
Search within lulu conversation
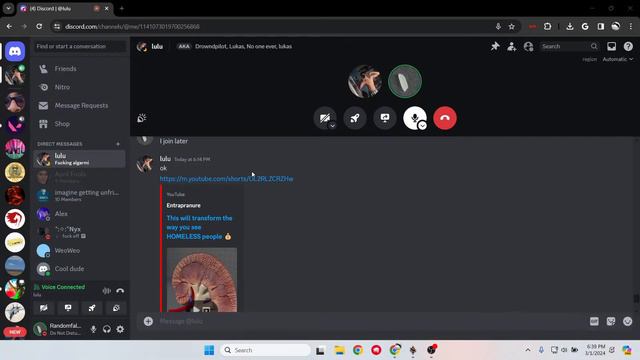pyautogui.click(x=569, y=47)
